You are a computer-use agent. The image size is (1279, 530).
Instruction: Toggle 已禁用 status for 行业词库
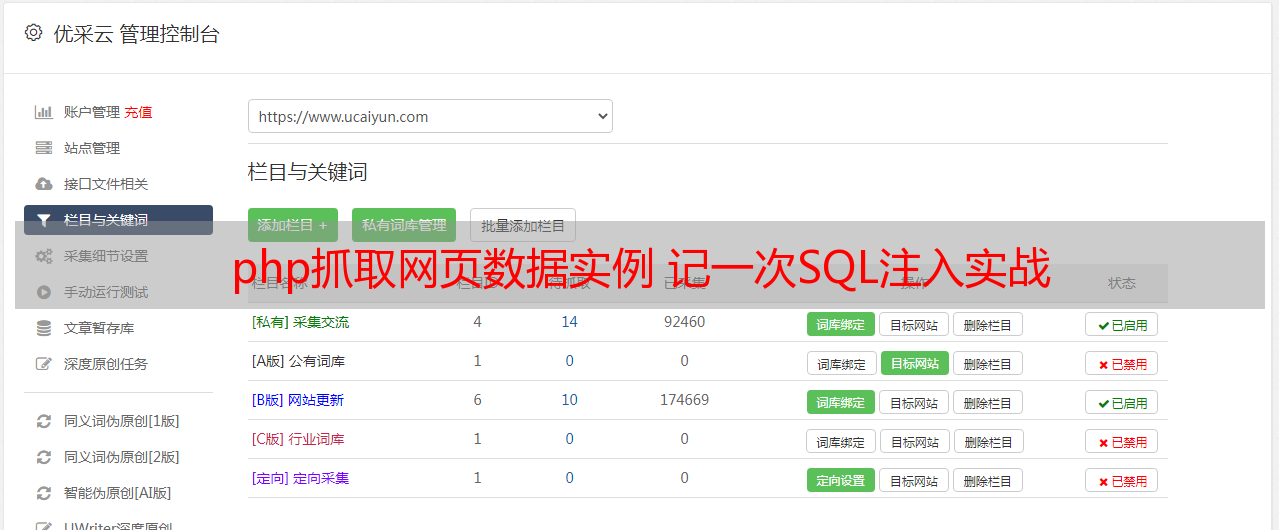click(x=1121, y=441)
